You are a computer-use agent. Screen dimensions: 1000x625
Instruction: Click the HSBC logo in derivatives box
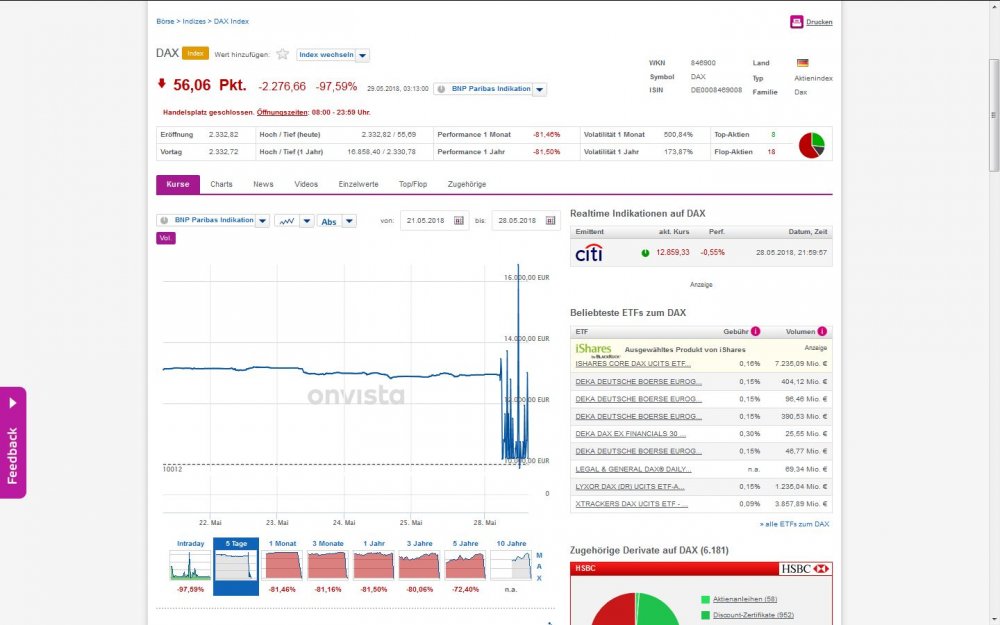[805, 568]
